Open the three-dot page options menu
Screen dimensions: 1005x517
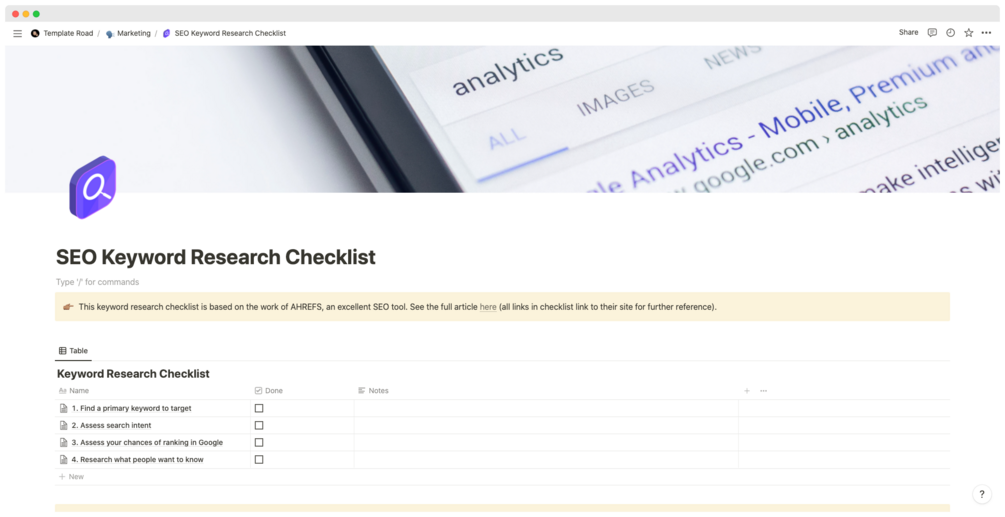(986, 33)
